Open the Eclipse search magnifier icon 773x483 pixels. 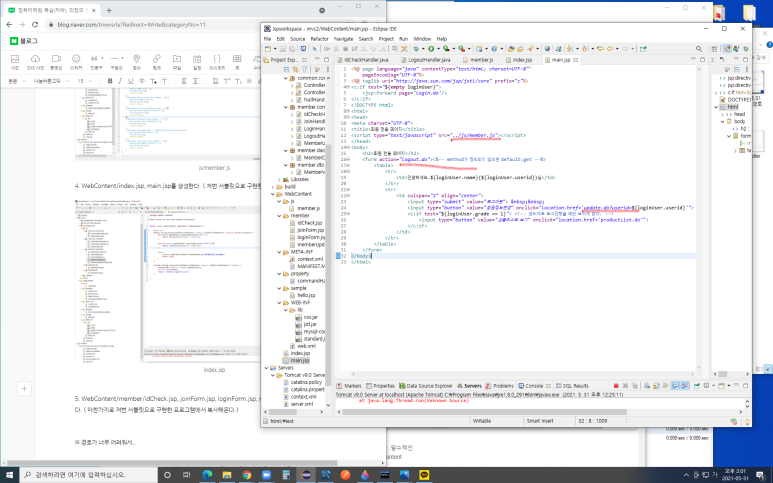[699, 49]
